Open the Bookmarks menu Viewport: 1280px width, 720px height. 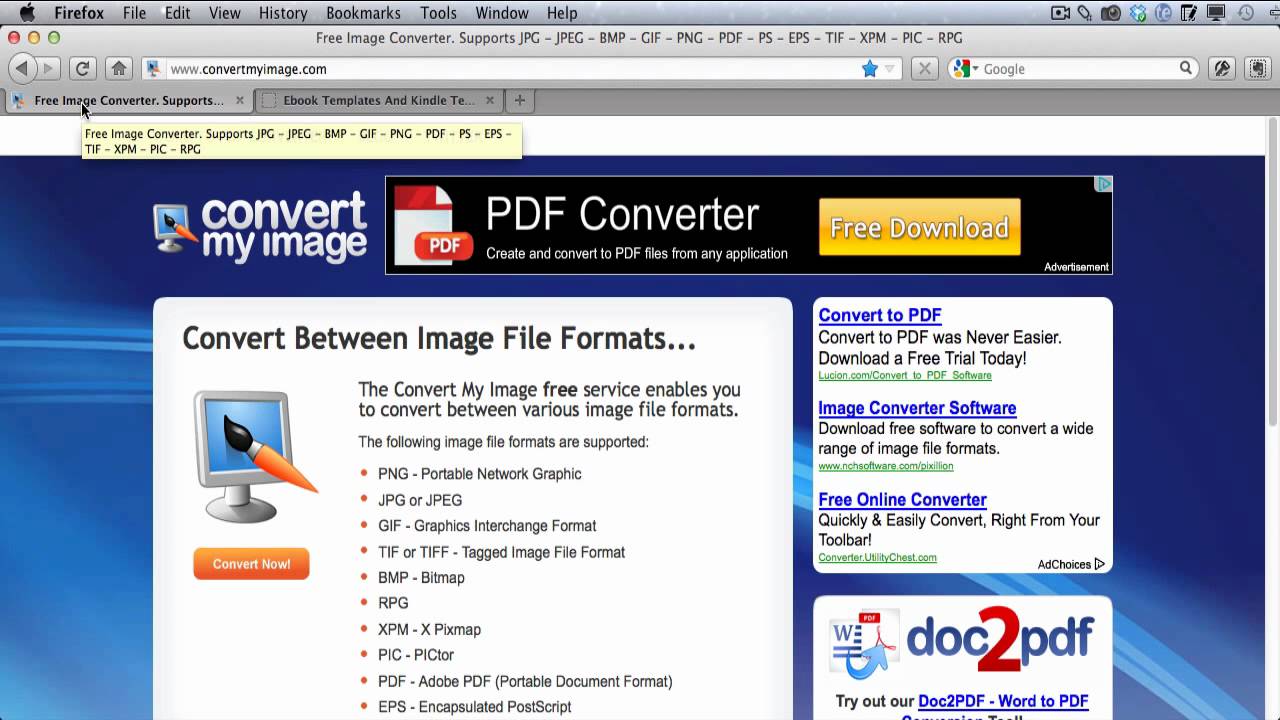click(363, 13)
